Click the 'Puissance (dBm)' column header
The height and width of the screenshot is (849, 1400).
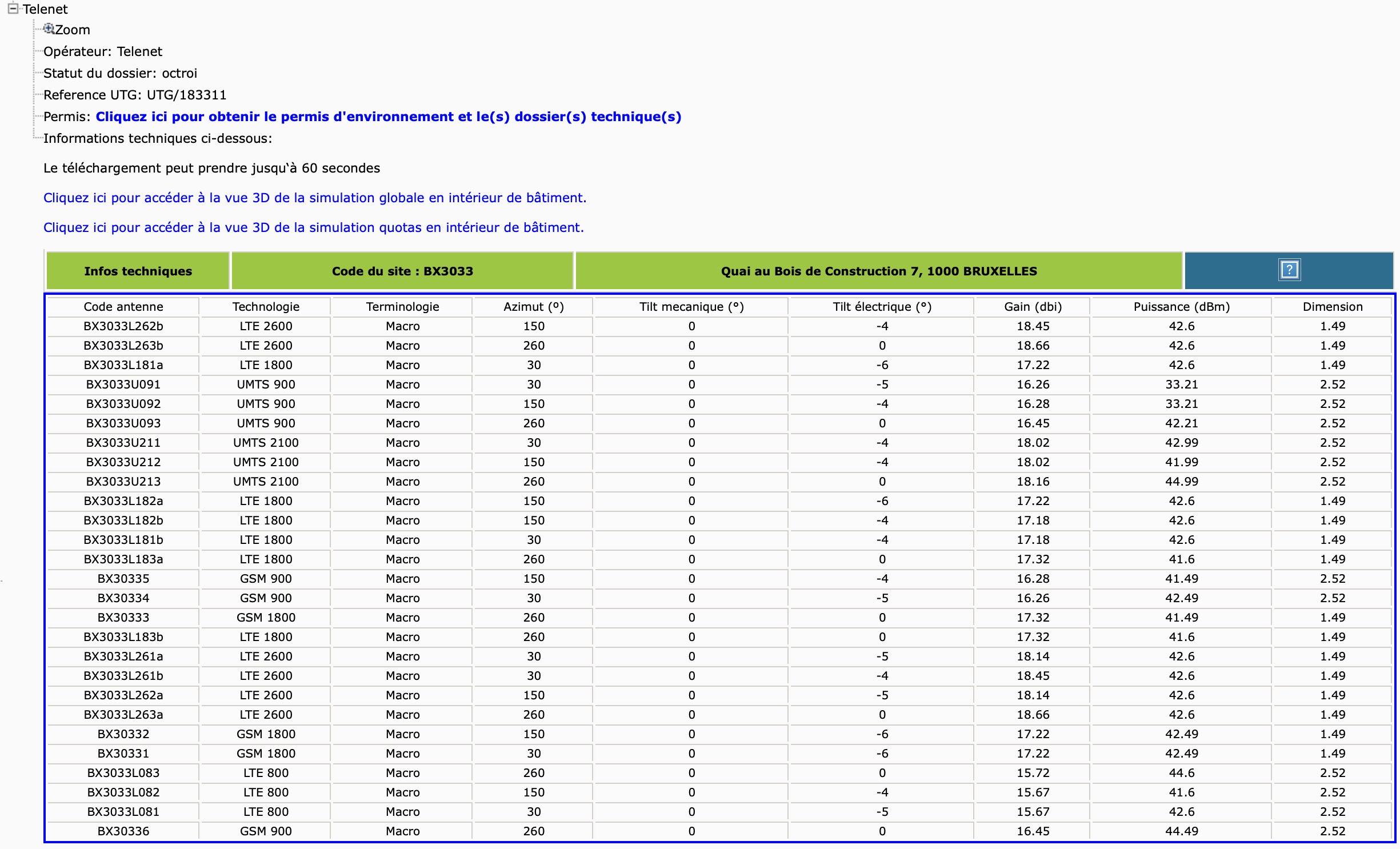click(1181, 307)
